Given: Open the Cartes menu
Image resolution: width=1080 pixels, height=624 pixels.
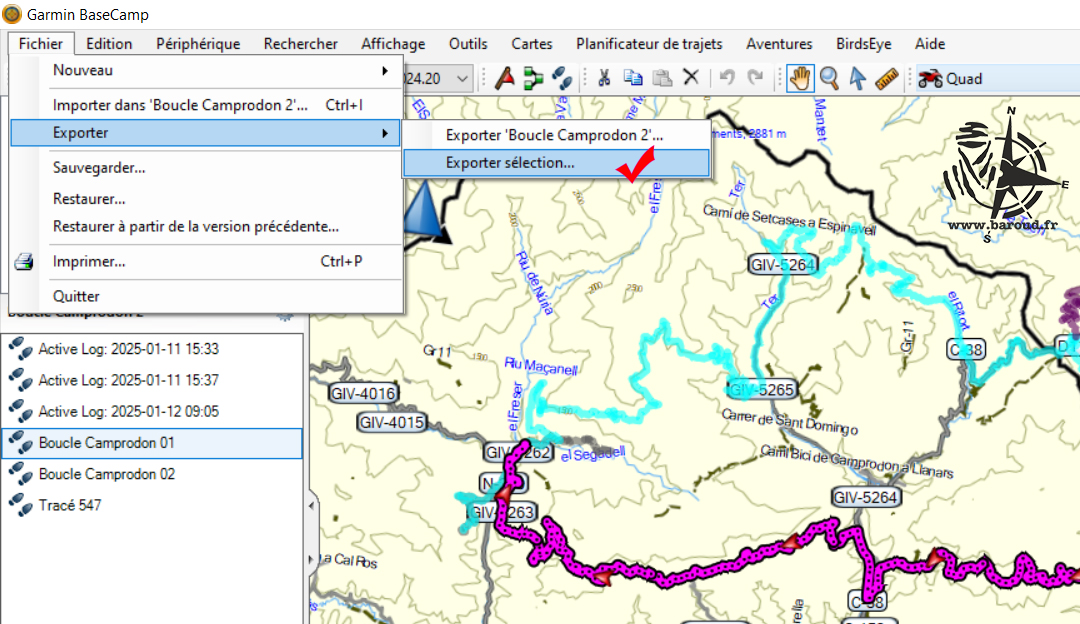Looking at the screenshot, I should 532,43.
